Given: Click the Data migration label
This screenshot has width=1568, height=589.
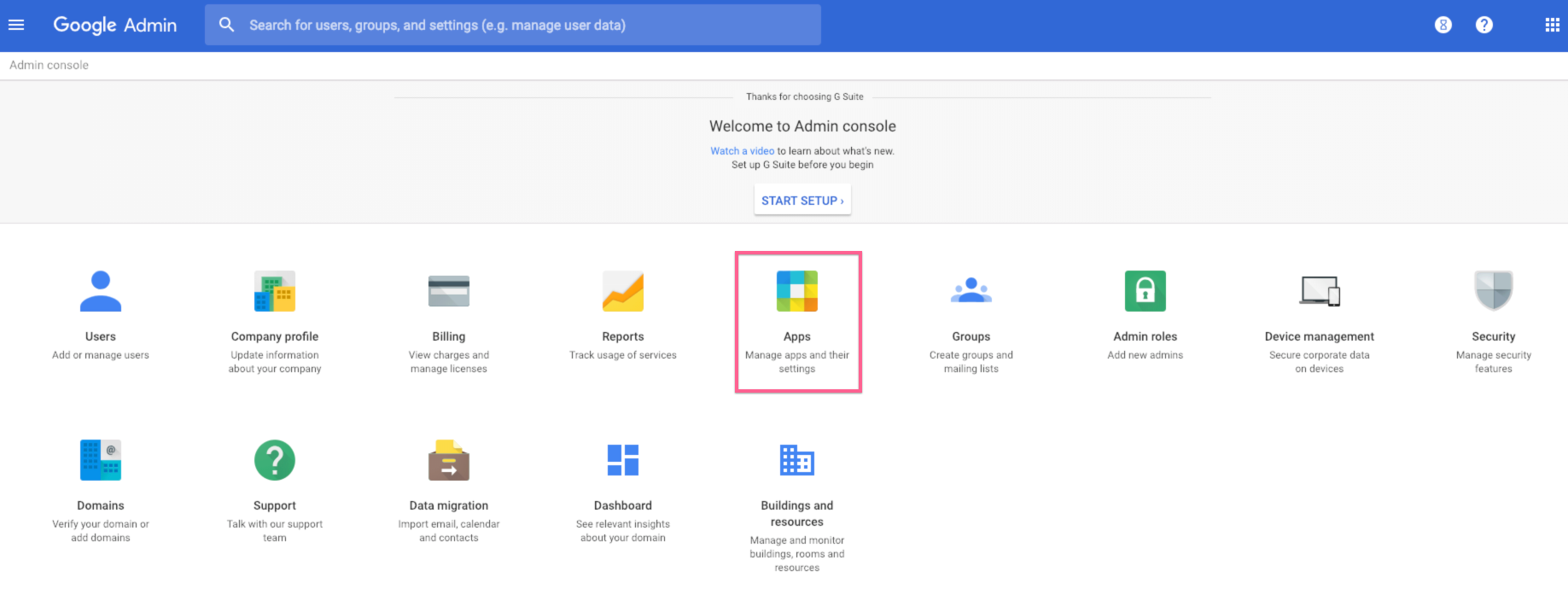Looking at the screenshot, I should click(x=449, y=505).
